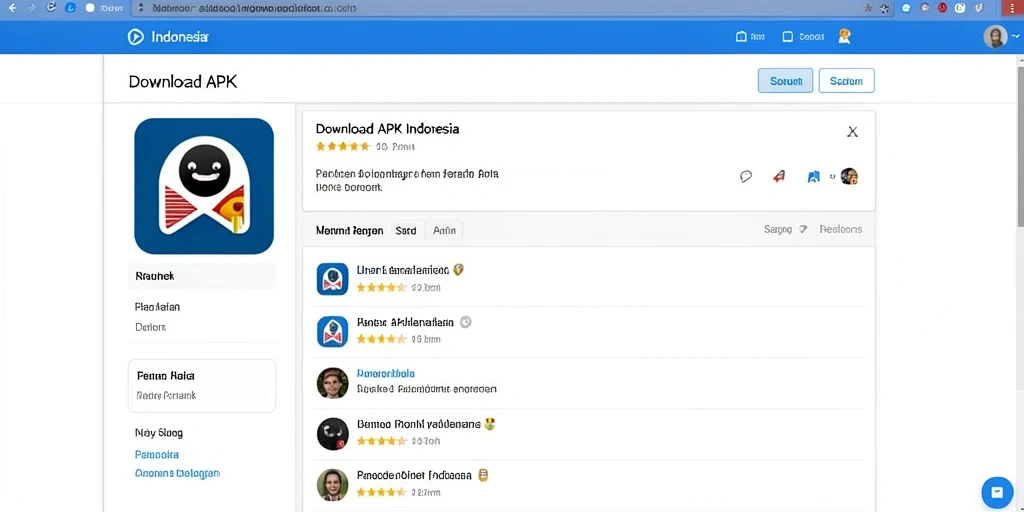1024x512 pixels.
Task: Open the second list row's blue app icon
Action: (x=332, y=331)
